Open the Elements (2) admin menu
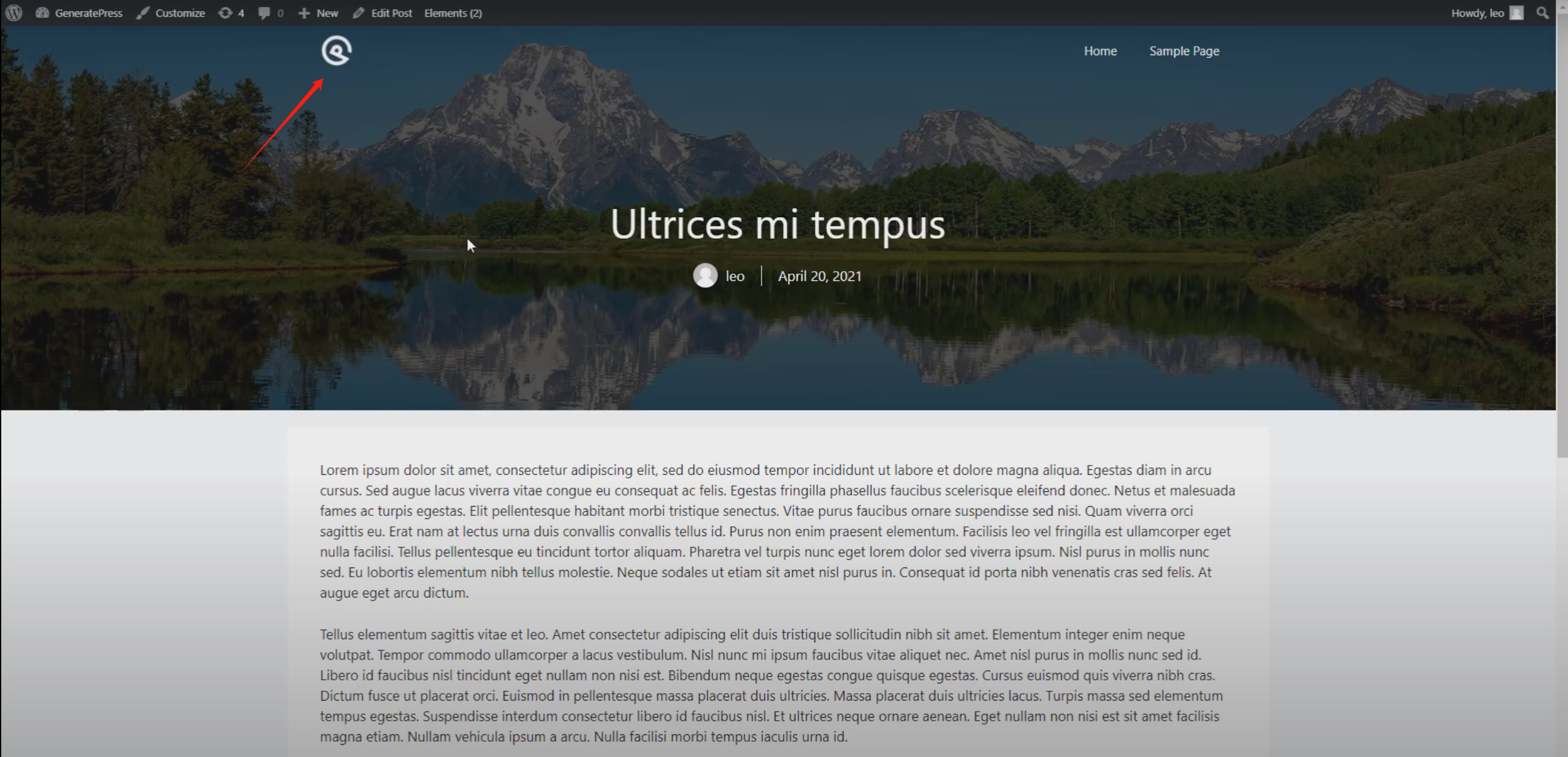Image resolution: width=1568 pixels, height=757 pixels. (x=453, y=13)
